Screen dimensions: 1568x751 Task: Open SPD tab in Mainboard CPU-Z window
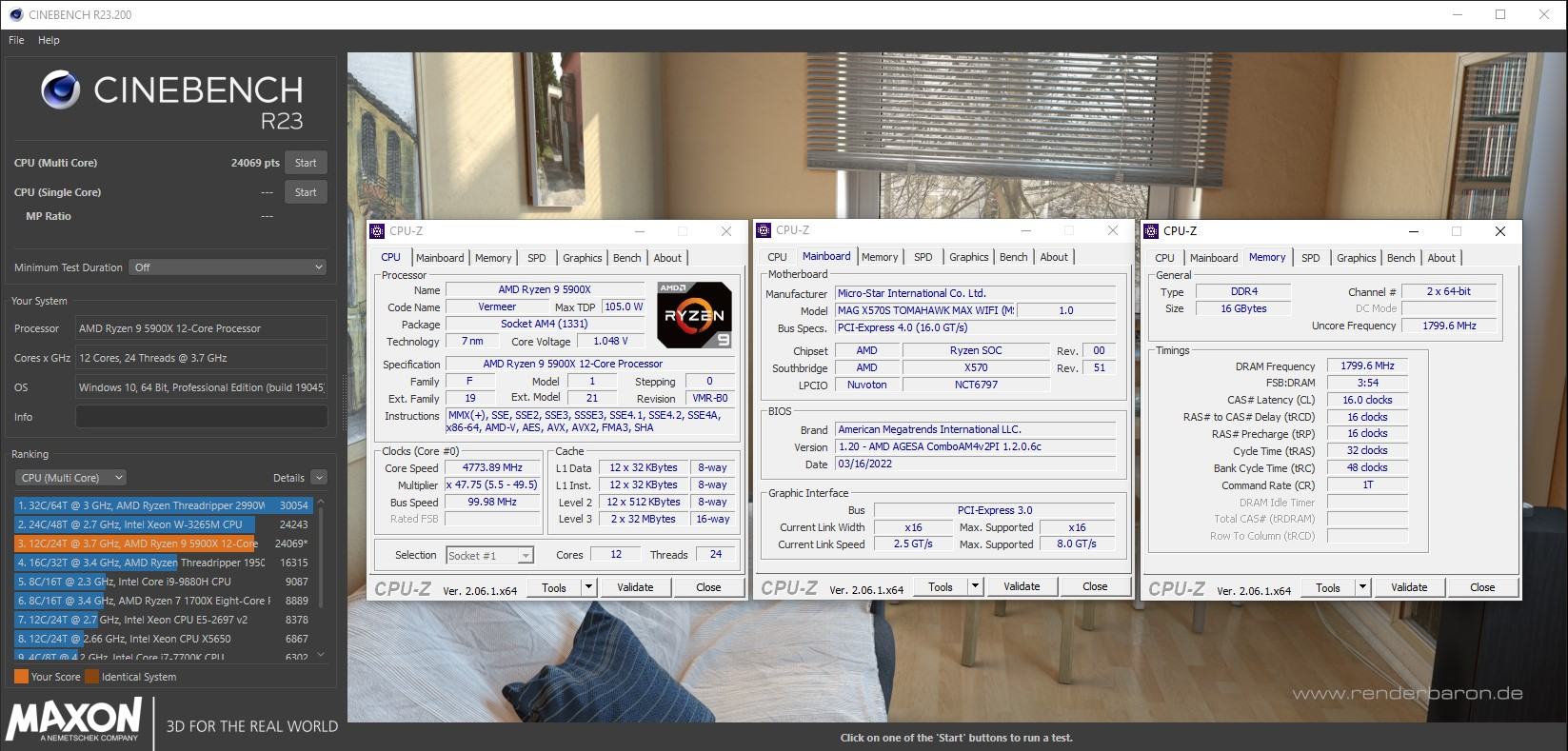[x=923, y=257]
